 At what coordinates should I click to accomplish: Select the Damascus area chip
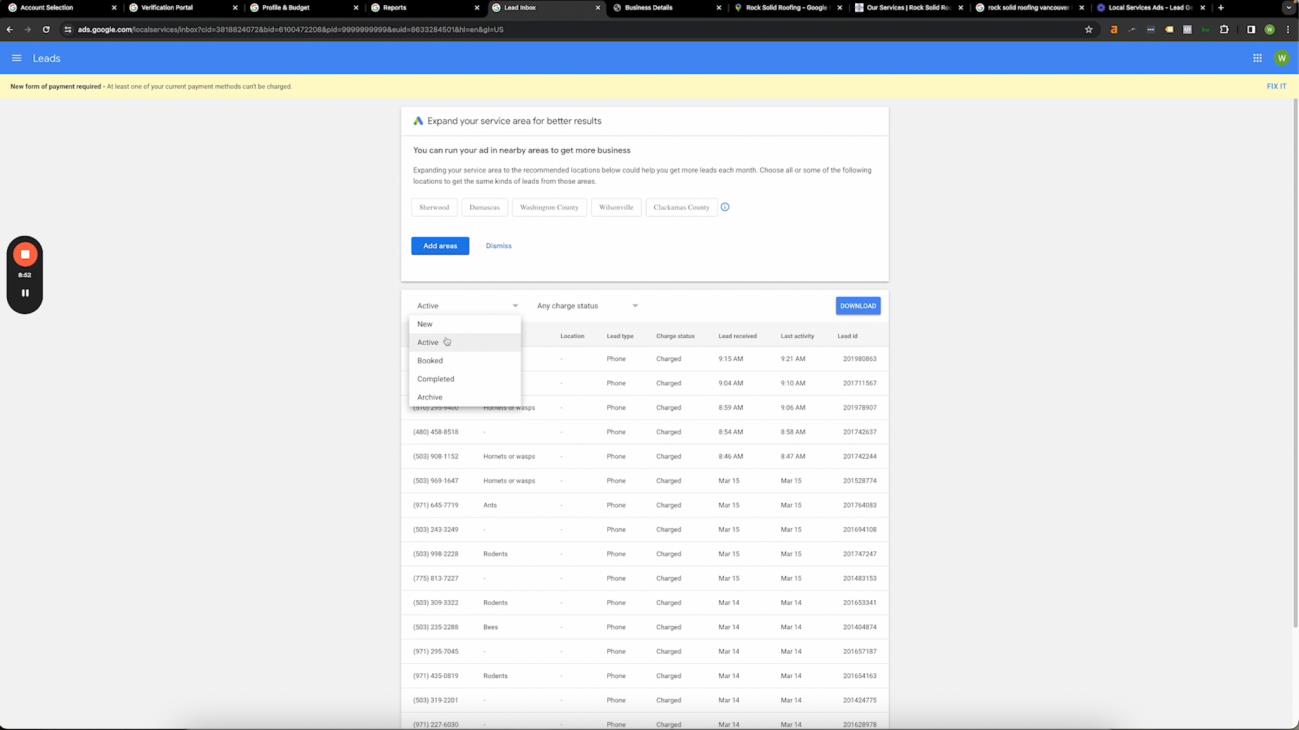click(x=485, y=207)
